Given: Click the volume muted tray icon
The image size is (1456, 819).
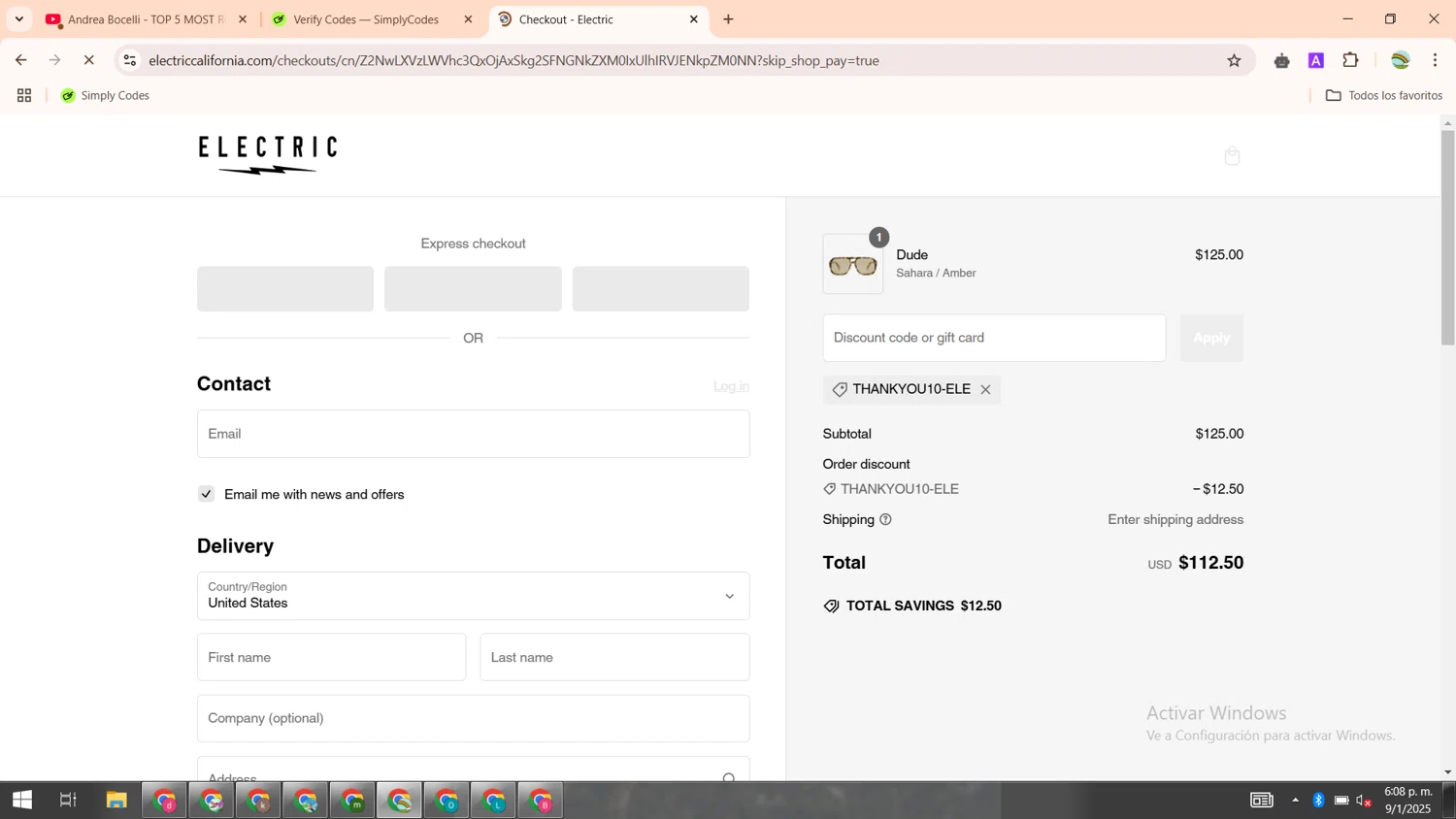Looking at the screenshot, I should pos(1364,801).
